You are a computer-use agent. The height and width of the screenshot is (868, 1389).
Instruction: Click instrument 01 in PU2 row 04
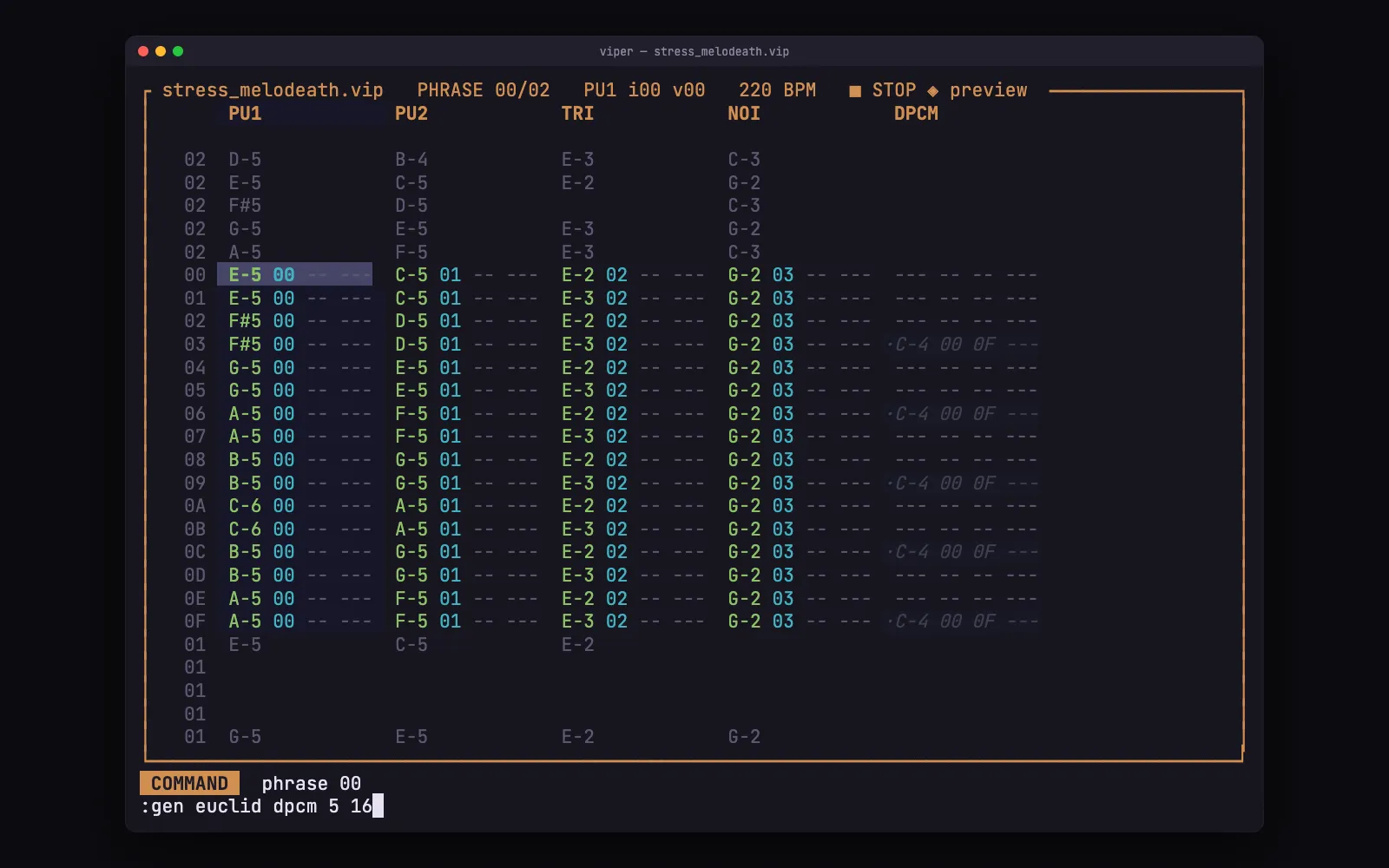pyautogui.click(x=450, y=368)
